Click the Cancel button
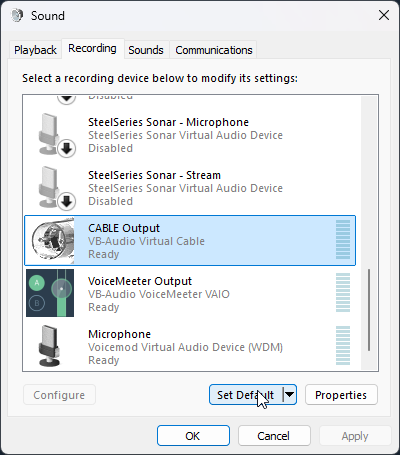400x455 pixels. (x=274, y=436)
